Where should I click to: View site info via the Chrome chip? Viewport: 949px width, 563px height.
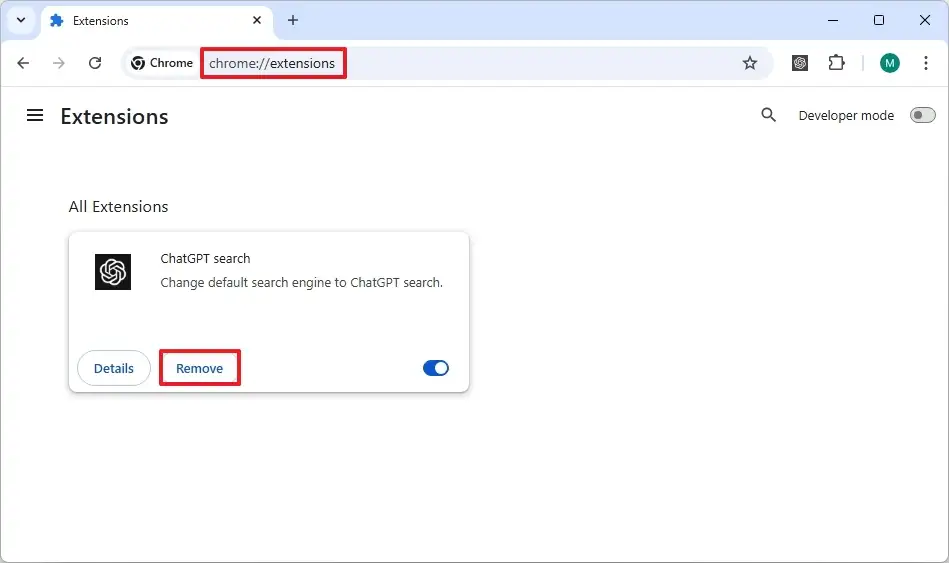click(162, 63)
